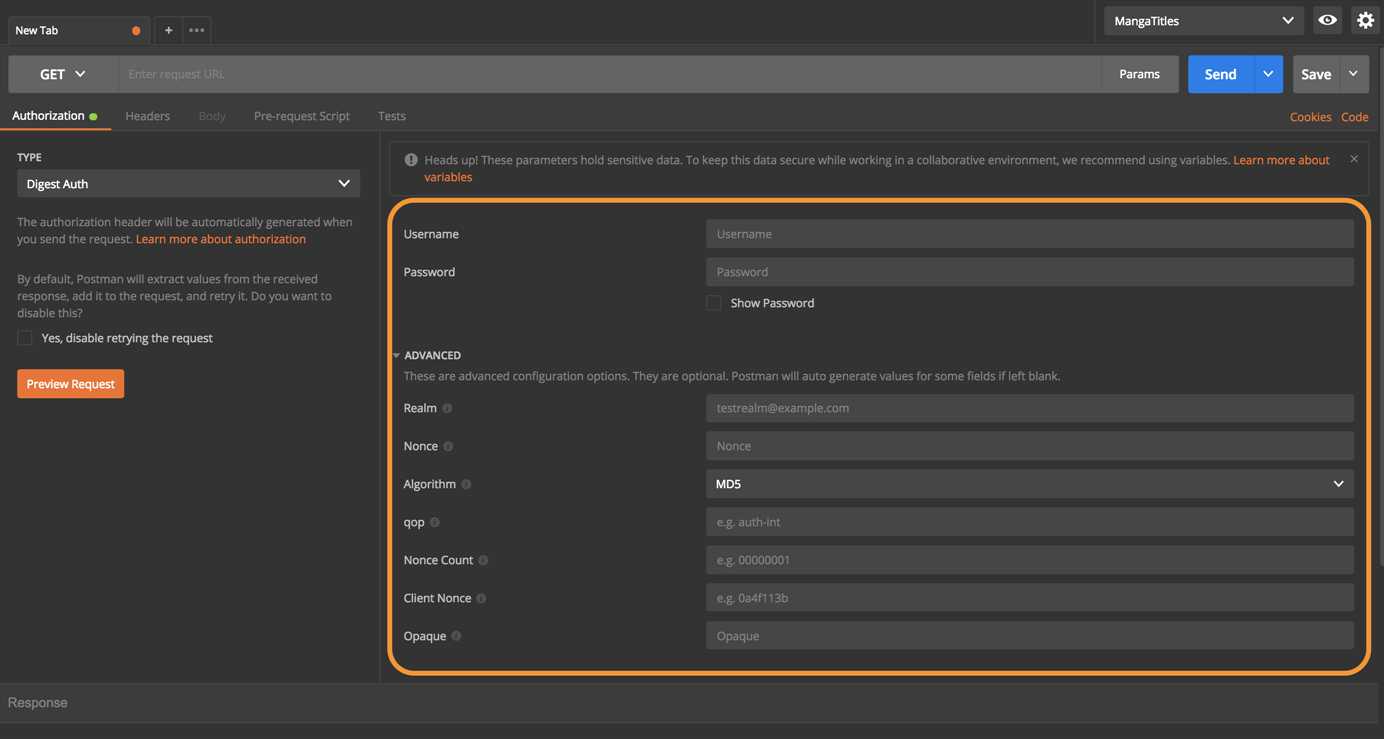Add a new tab with plus icon
The image size is (1384, 739).
coord(168,30)
